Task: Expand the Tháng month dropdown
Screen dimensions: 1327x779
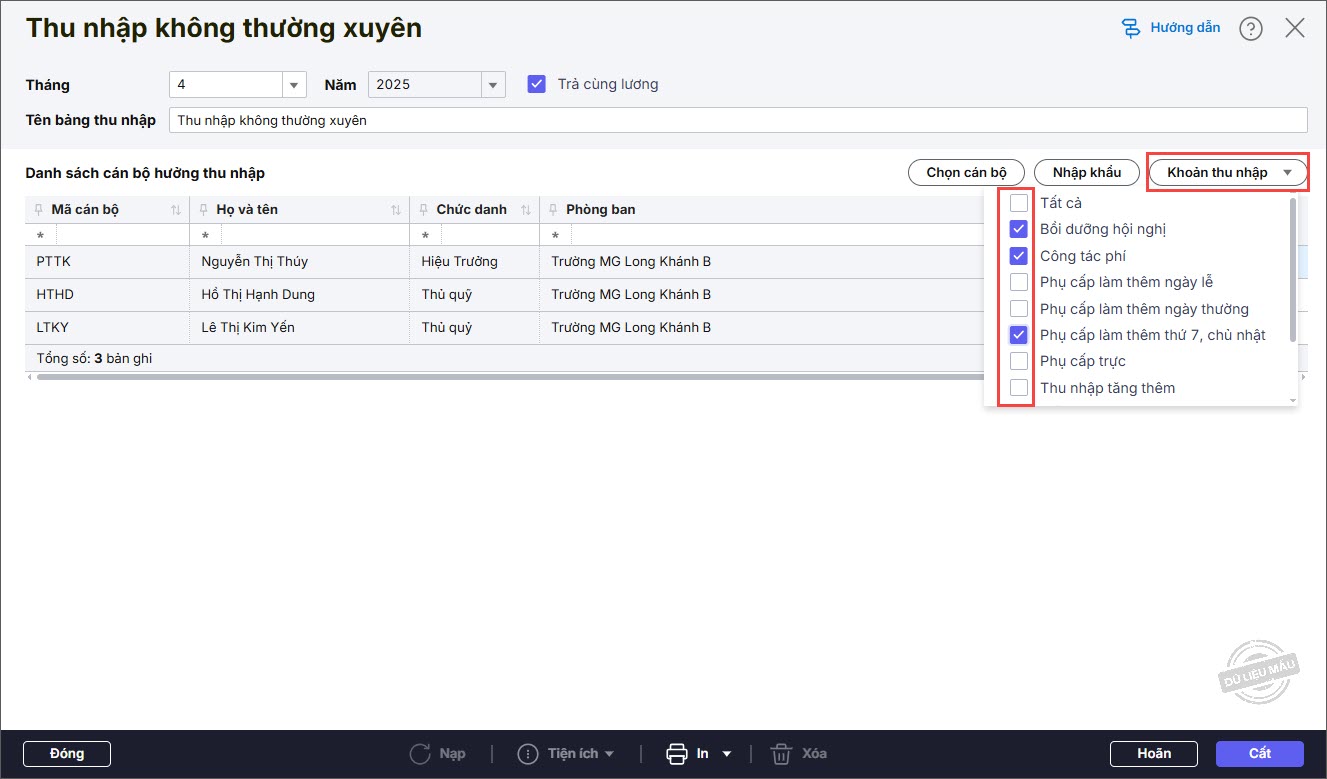Action: pyautogui.click(x=294, y=85)
